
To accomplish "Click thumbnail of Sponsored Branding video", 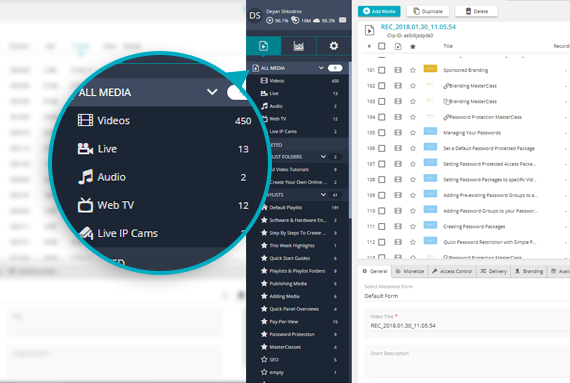I will (430, 68).
